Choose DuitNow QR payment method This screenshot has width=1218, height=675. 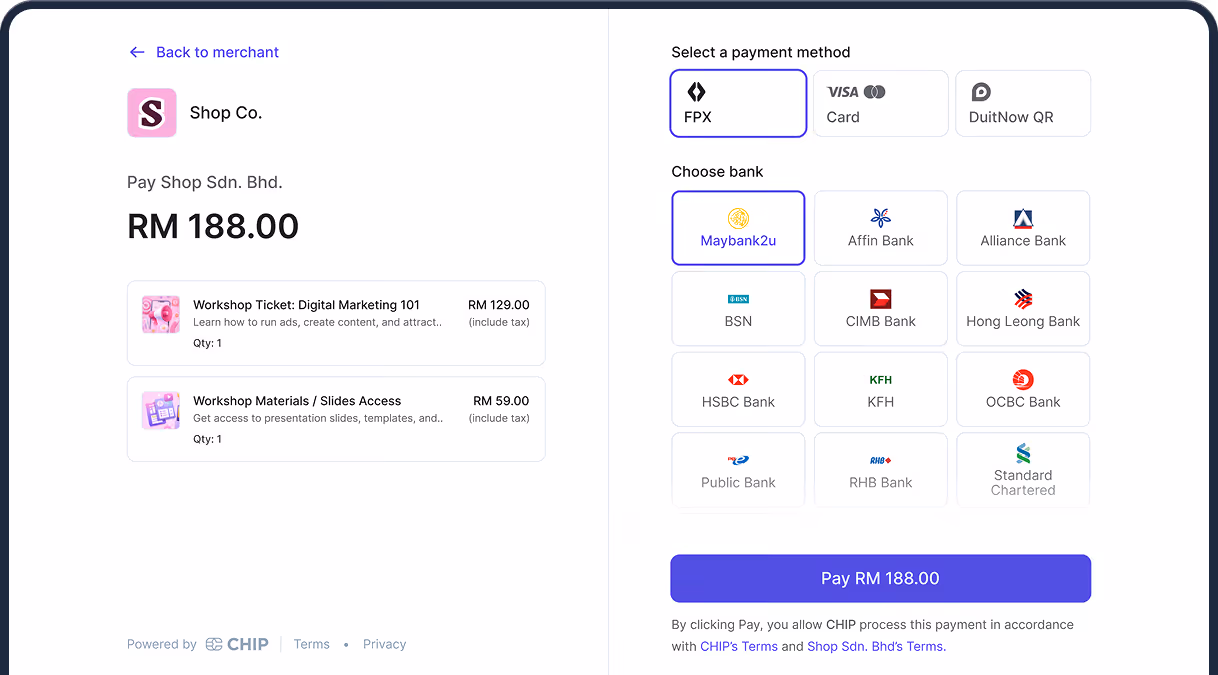click(x=1023, y=103)
